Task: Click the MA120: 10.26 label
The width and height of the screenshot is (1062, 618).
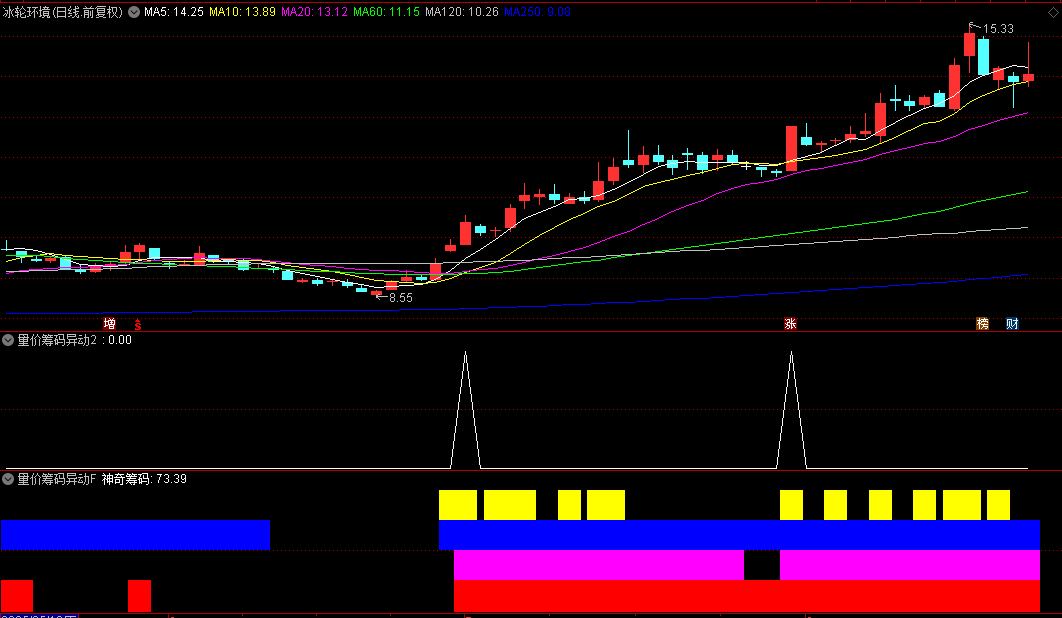Action: (x=462, y=12)
